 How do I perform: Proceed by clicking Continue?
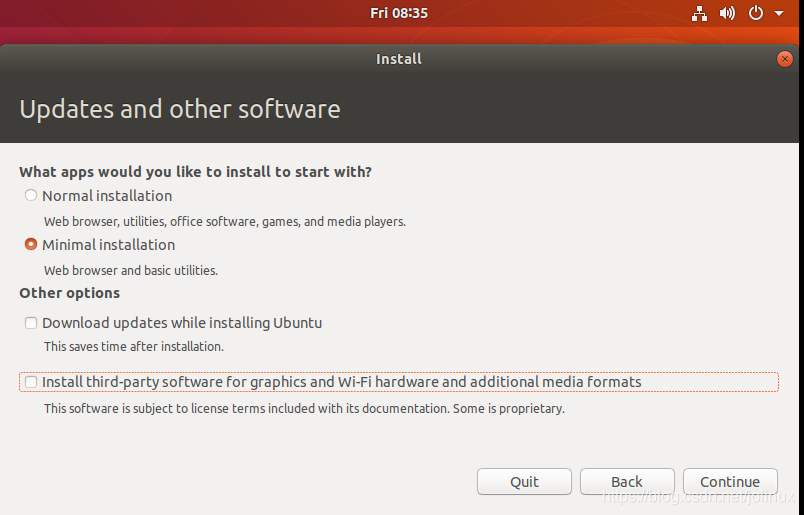click(730, 482)
